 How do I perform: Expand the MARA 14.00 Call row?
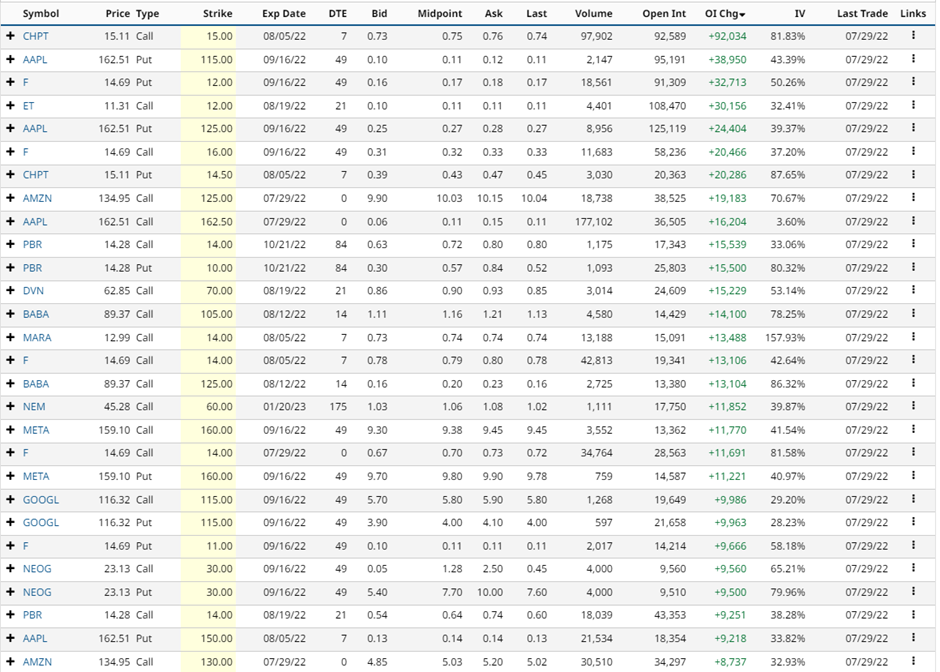(10, 337)
